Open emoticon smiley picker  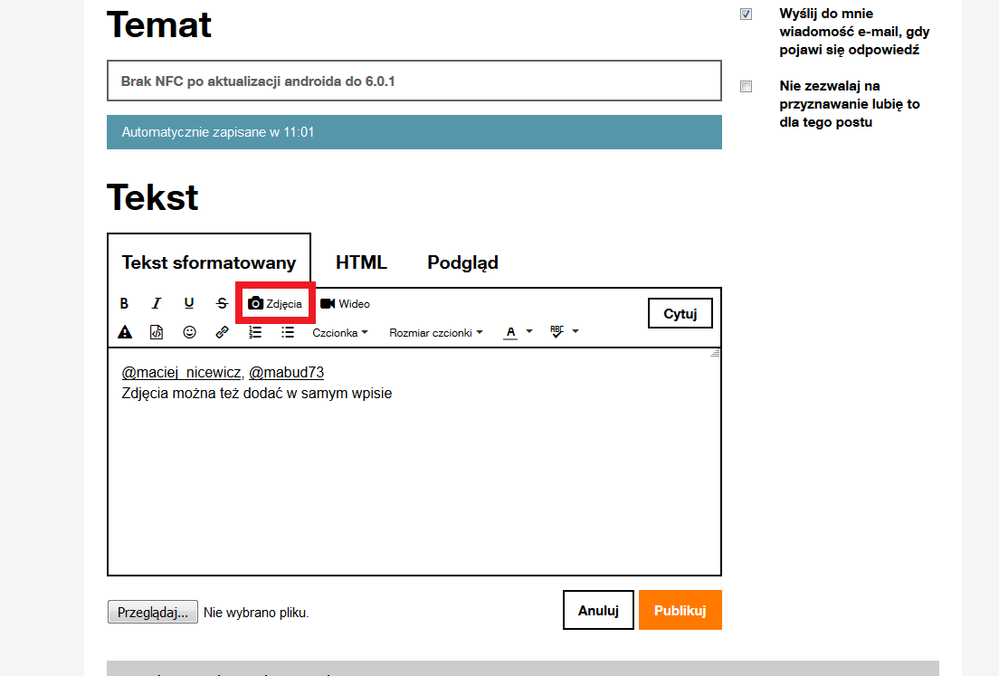click(x=189, y=332)
